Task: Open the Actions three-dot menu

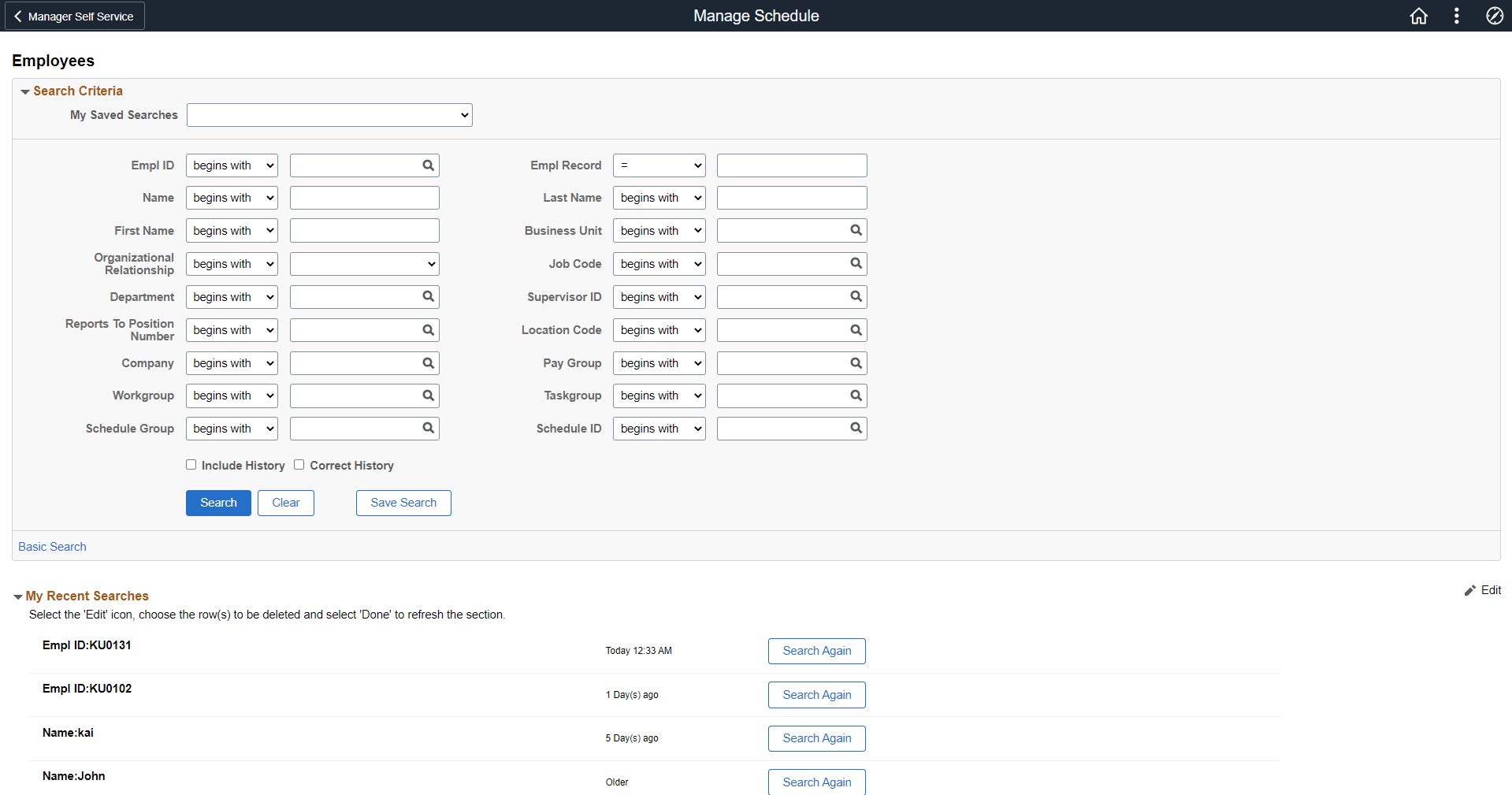Action: pos(1456,16)
